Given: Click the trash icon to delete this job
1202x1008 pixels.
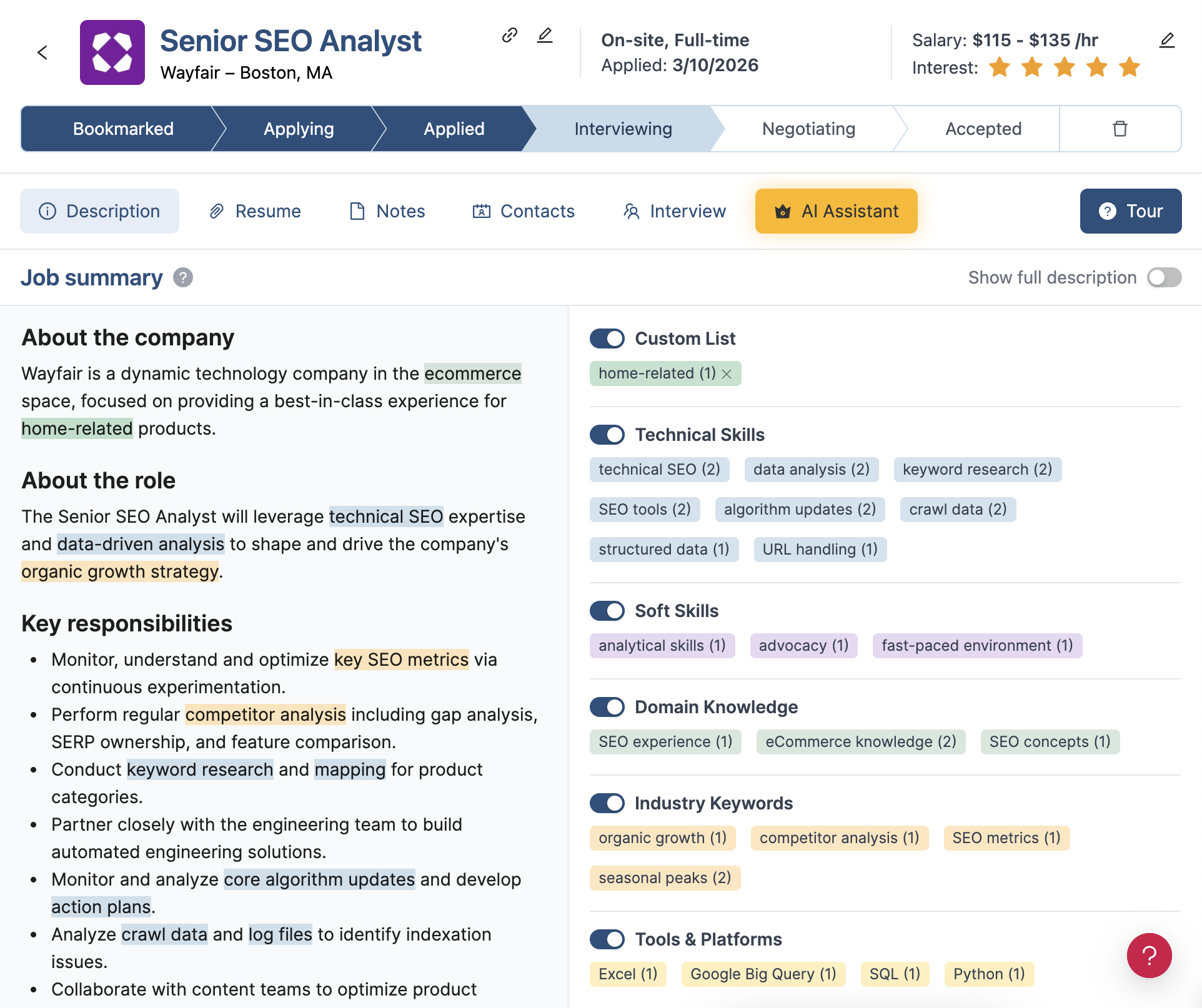Looking at the screenshot, I should click(x=1120, y=128).
